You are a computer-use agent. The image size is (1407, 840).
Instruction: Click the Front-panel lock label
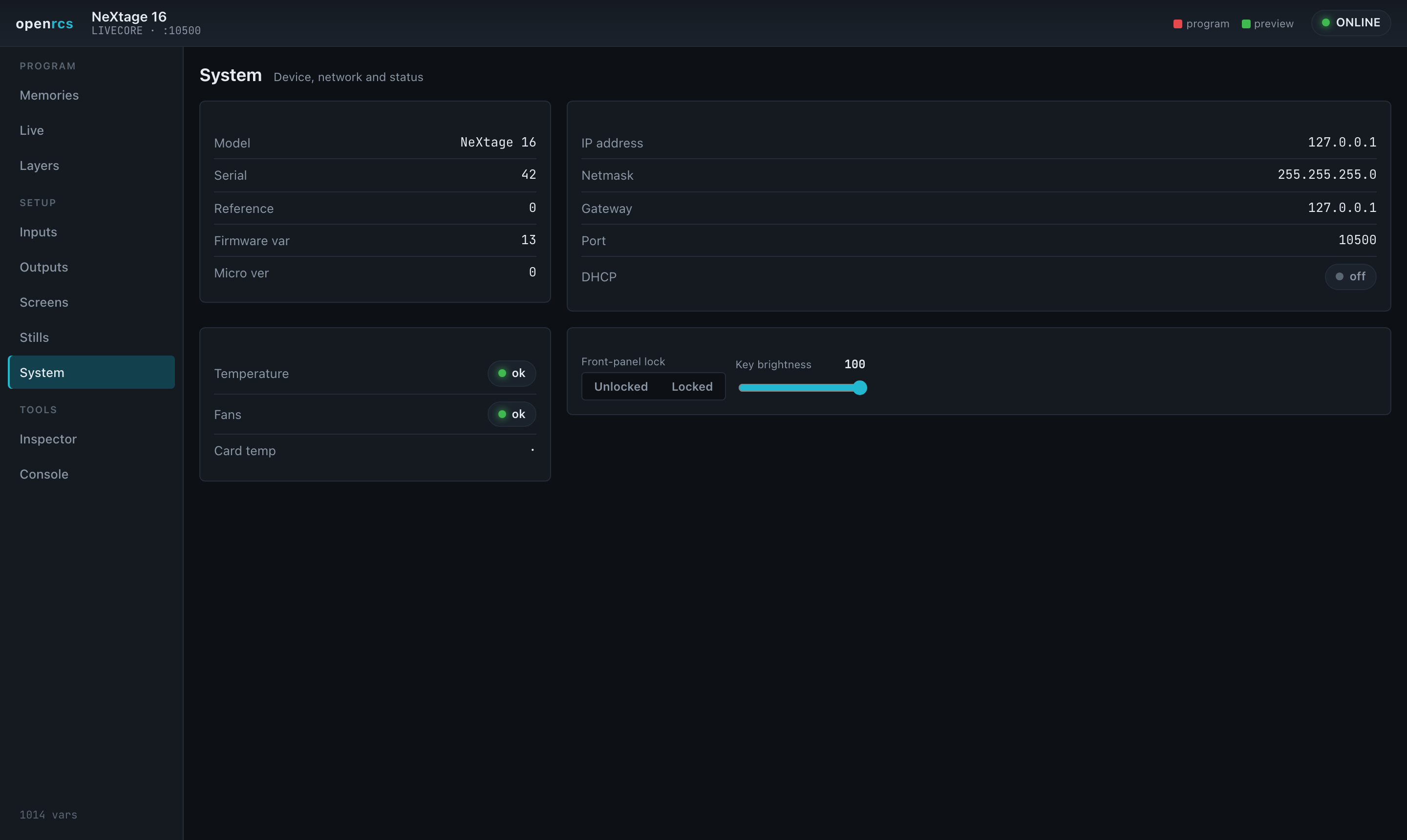pos(623,362)
